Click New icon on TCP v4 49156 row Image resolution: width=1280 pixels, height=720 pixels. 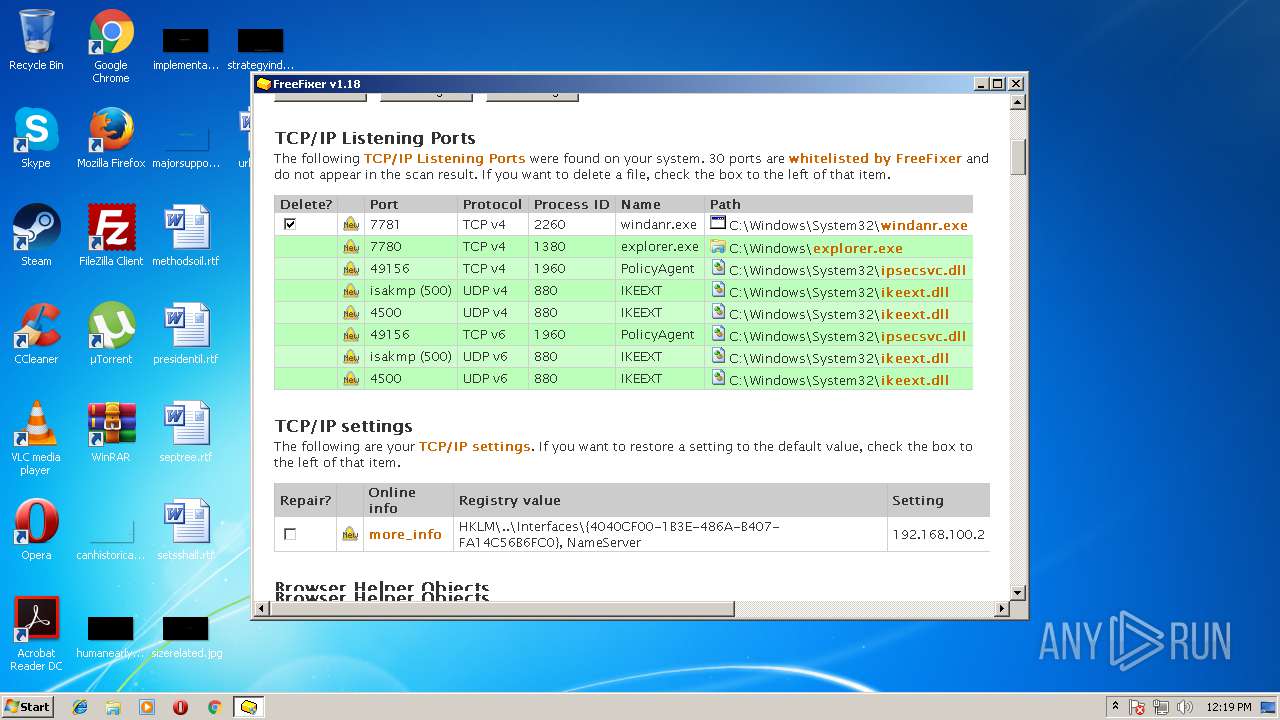click(351, 269)
